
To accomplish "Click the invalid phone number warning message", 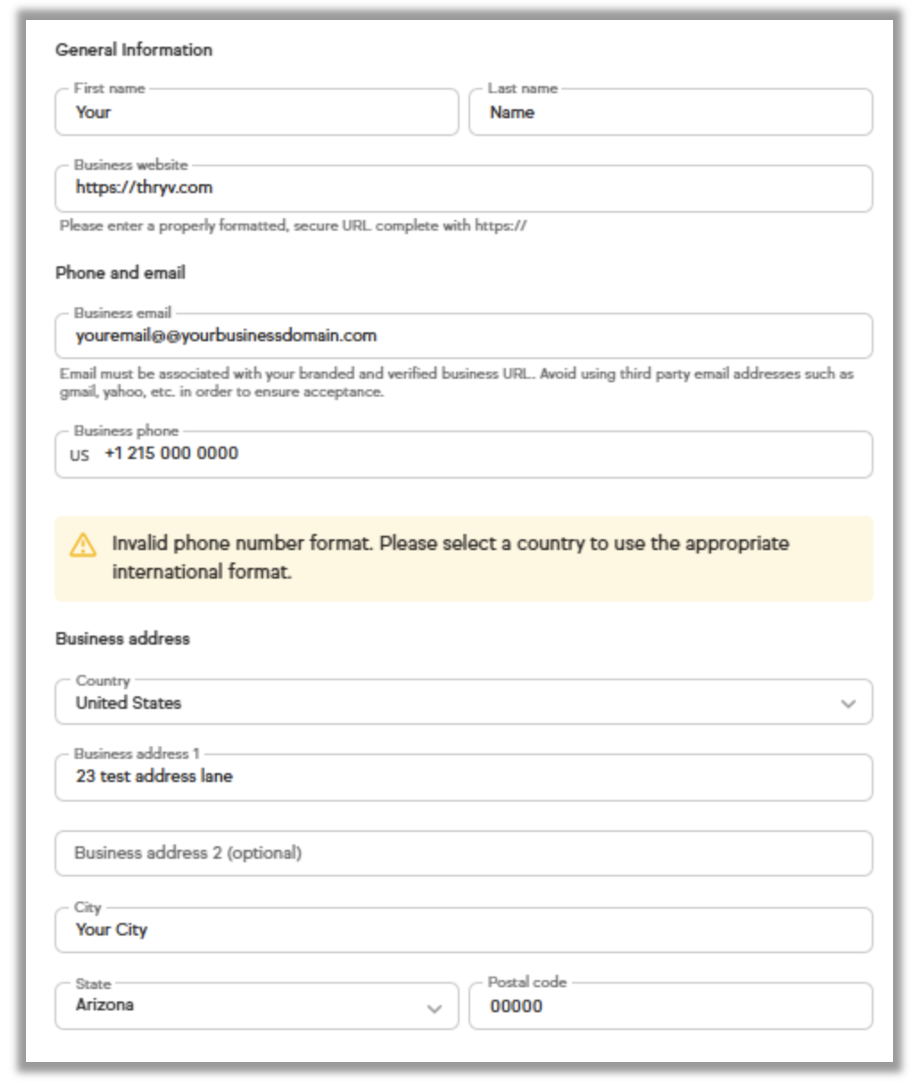I will tap(450, 558).
